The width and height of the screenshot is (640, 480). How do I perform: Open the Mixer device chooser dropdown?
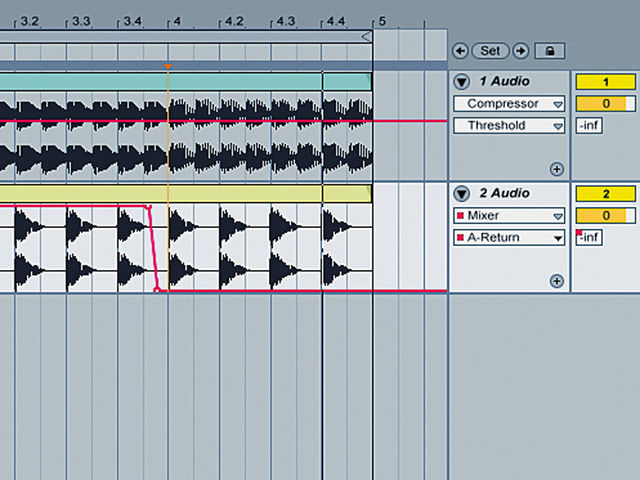pos(509,216)
